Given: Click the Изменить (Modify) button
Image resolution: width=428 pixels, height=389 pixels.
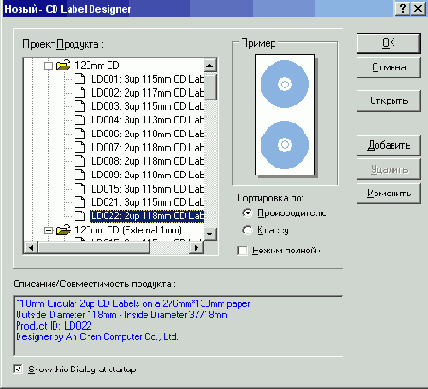Looking at the screenshot, I should pyautogui.click(x=388, y=193).
